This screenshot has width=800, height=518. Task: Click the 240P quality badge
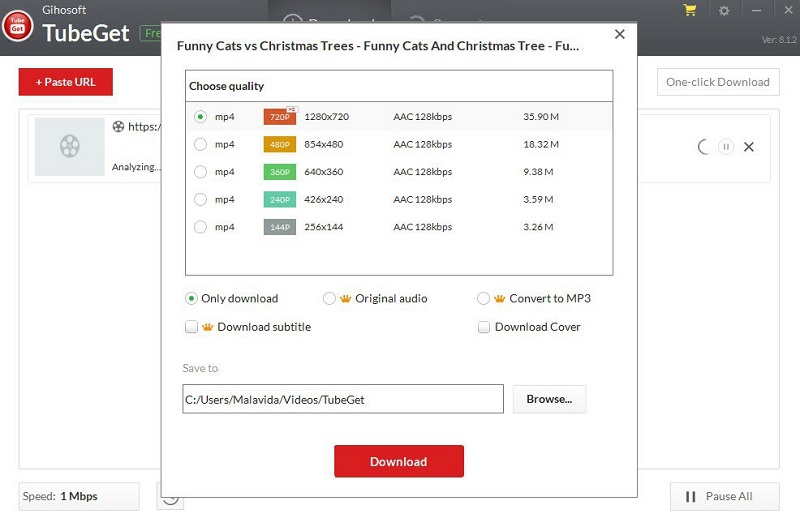coord(280,200)
